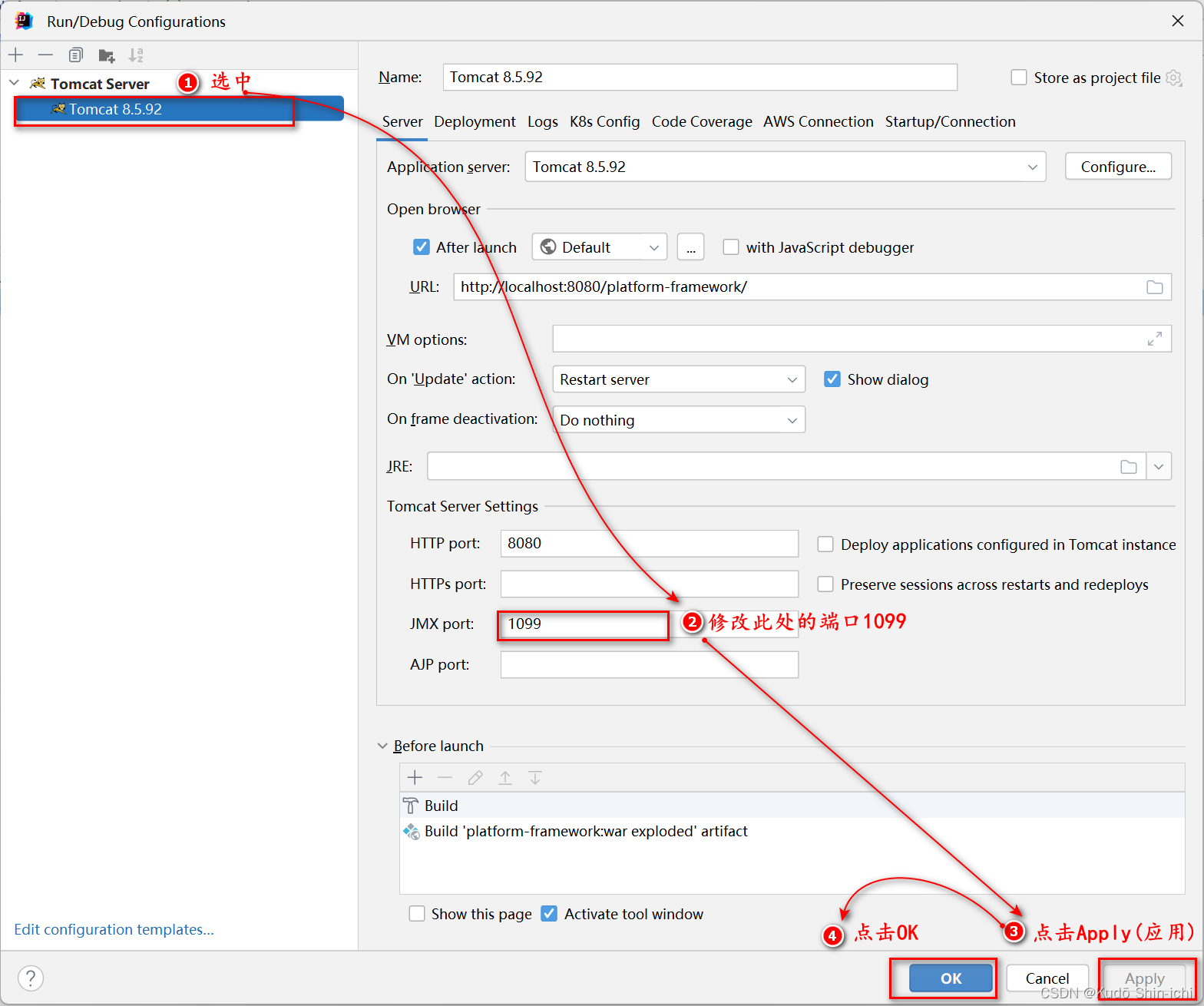Browse for URL using folder icon
This screenshot has height=1006, width=1204.
tap(1154, 287)
